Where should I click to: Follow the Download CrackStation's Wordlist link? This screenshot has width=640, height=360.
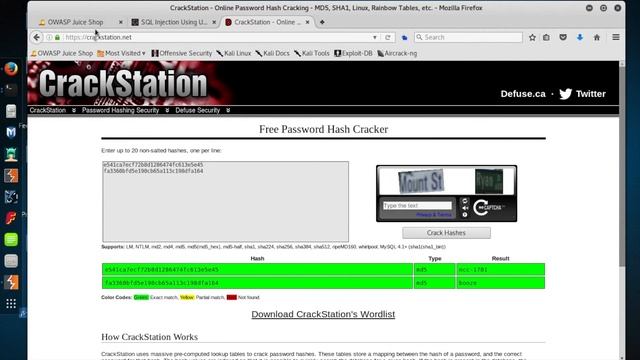(x=323, y=314)
